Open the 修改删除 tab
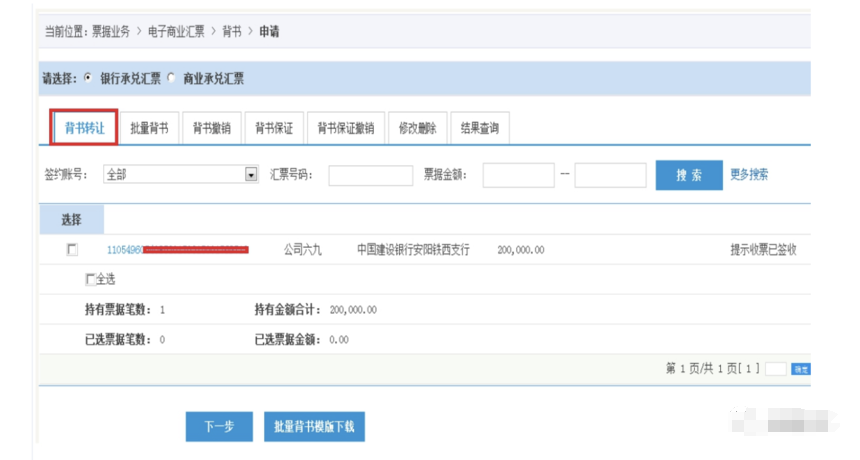 [417, 128]
